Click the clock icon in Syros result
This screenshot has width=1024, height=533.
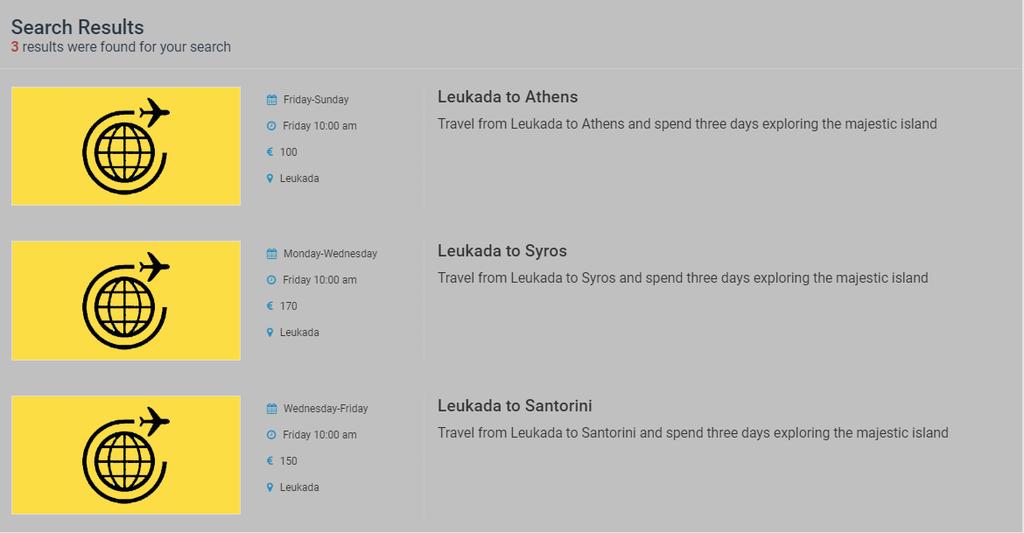click(x=272, y=280)
